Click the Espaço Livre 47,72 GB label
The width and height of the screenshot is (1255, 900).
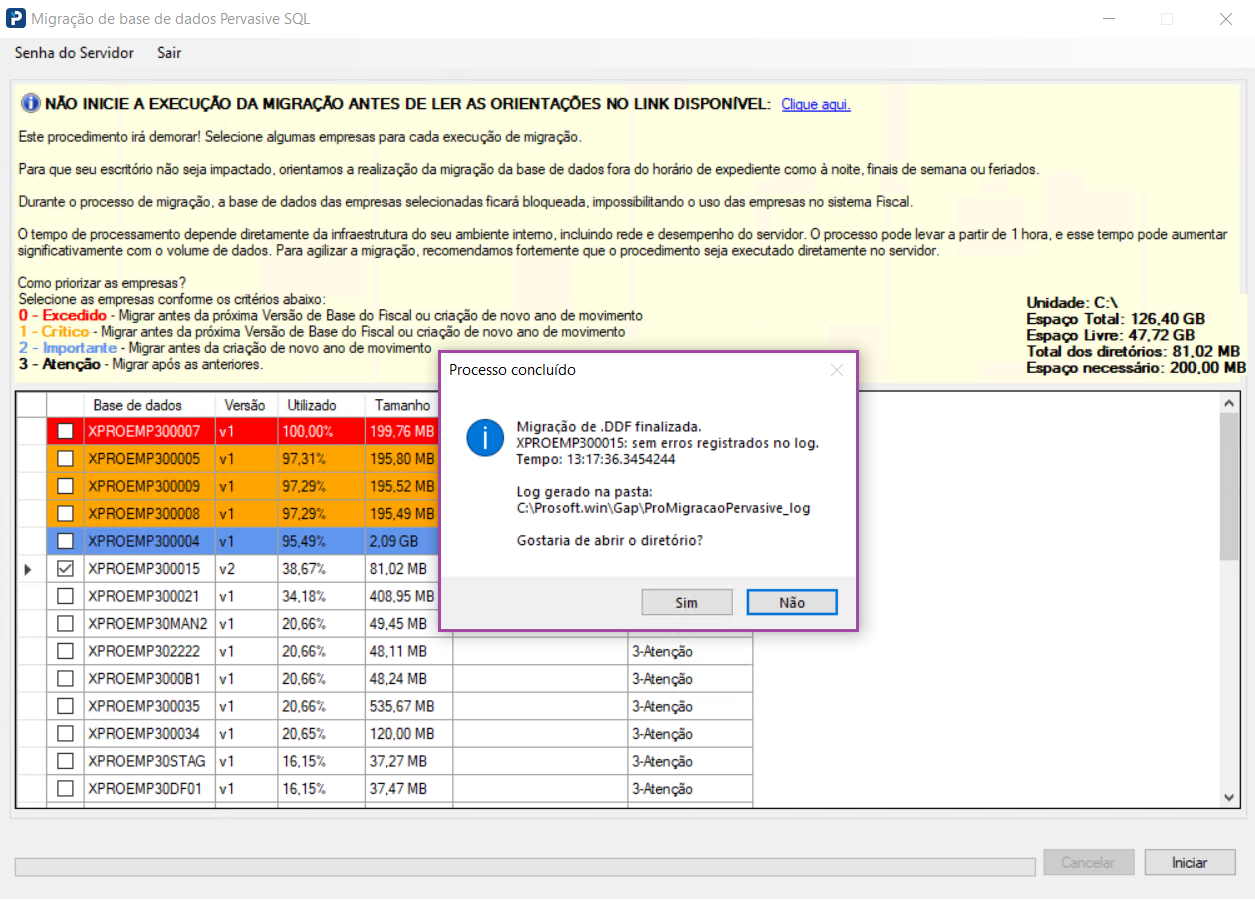coord(1110,335)
